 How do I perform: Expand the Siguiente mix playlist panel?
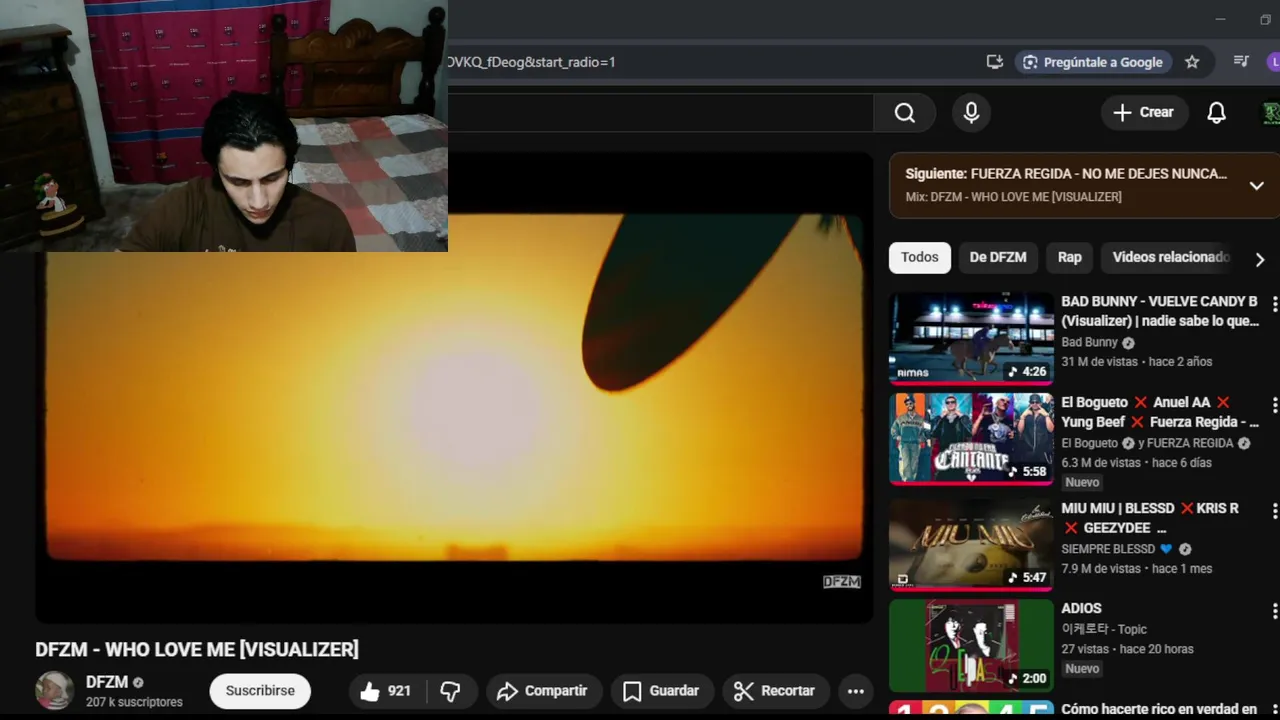click(1256, 185)
